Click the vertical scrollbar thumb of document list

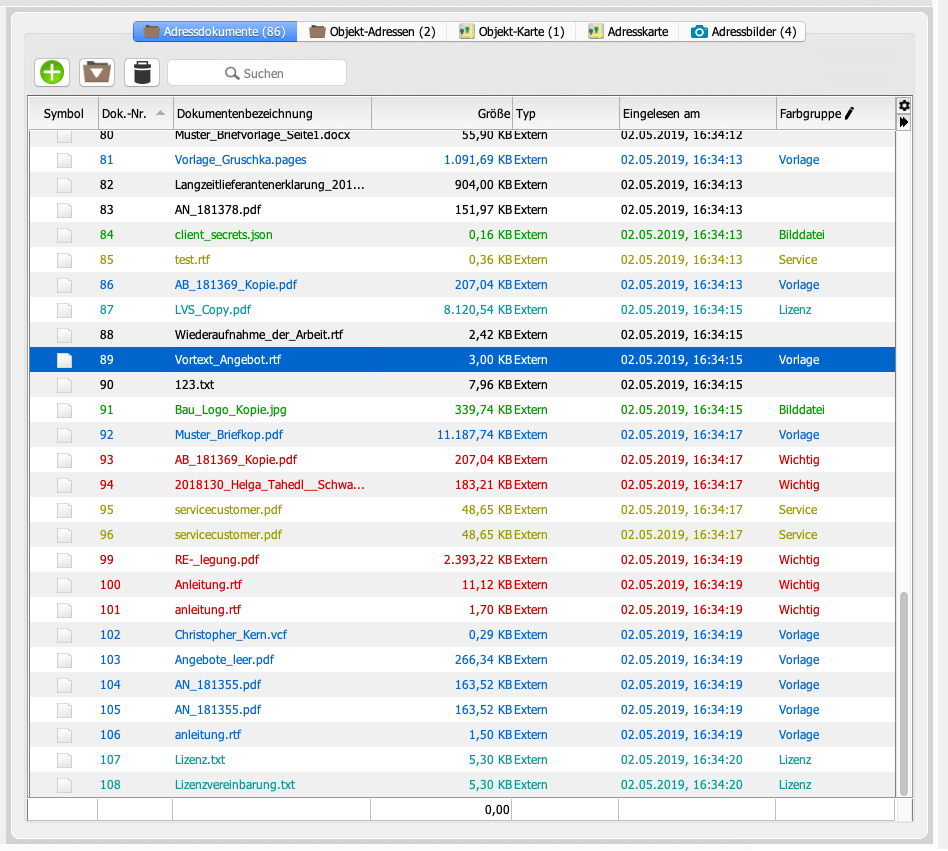click(x=904, y=694)
